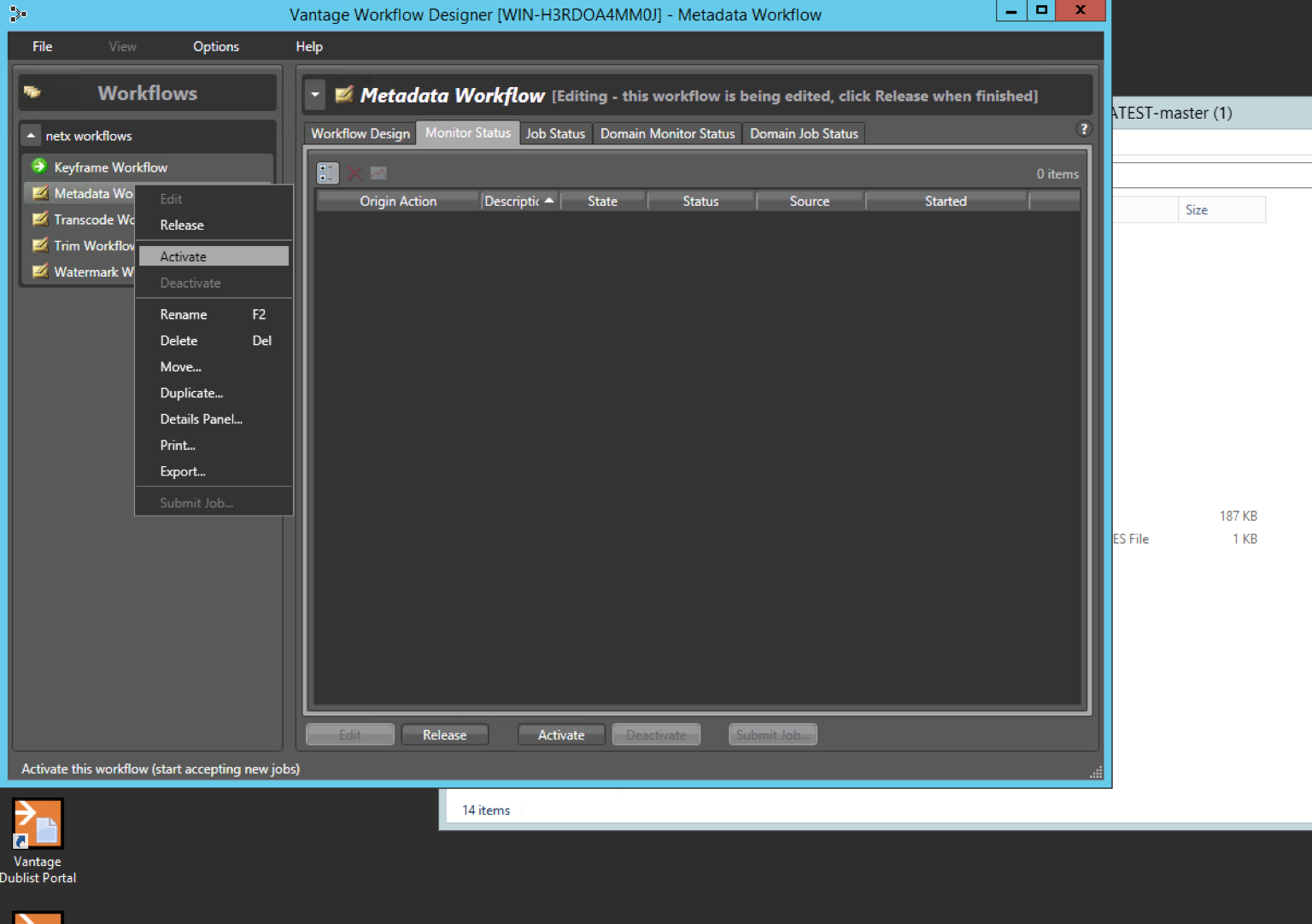
Task: Click the Origin Action column header
Action: tap(398, 201)
